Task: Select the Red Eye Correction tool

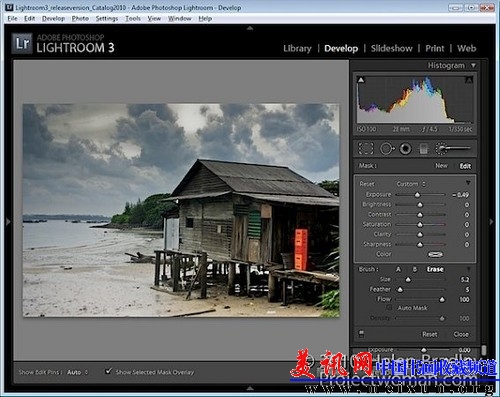Action: click(x=405, y=149)
